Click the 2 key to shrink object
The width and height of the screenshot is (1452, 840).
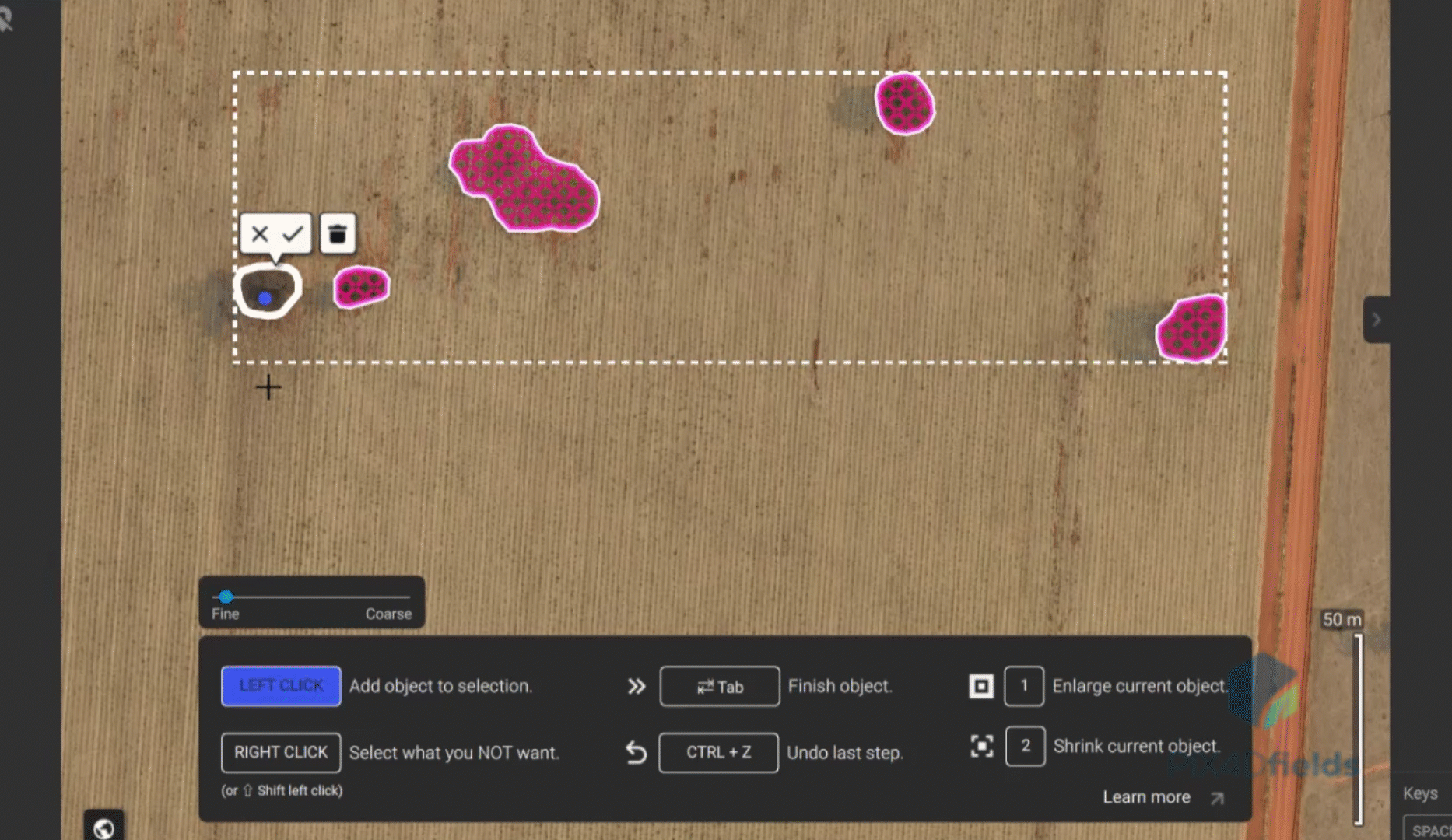(x=1025, y=747)
